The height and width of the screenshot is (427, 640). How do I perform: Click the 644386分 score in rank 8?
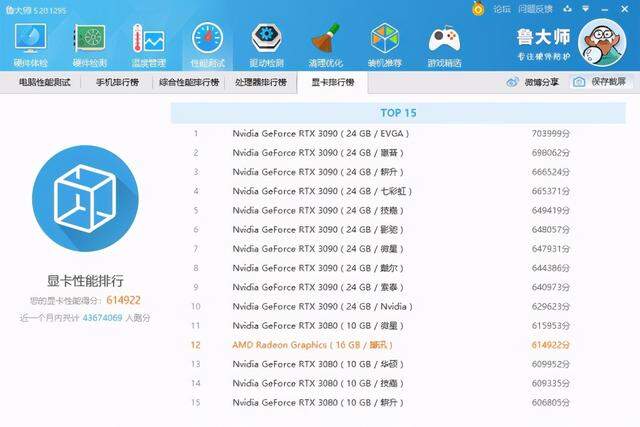[x=551, y=268]
